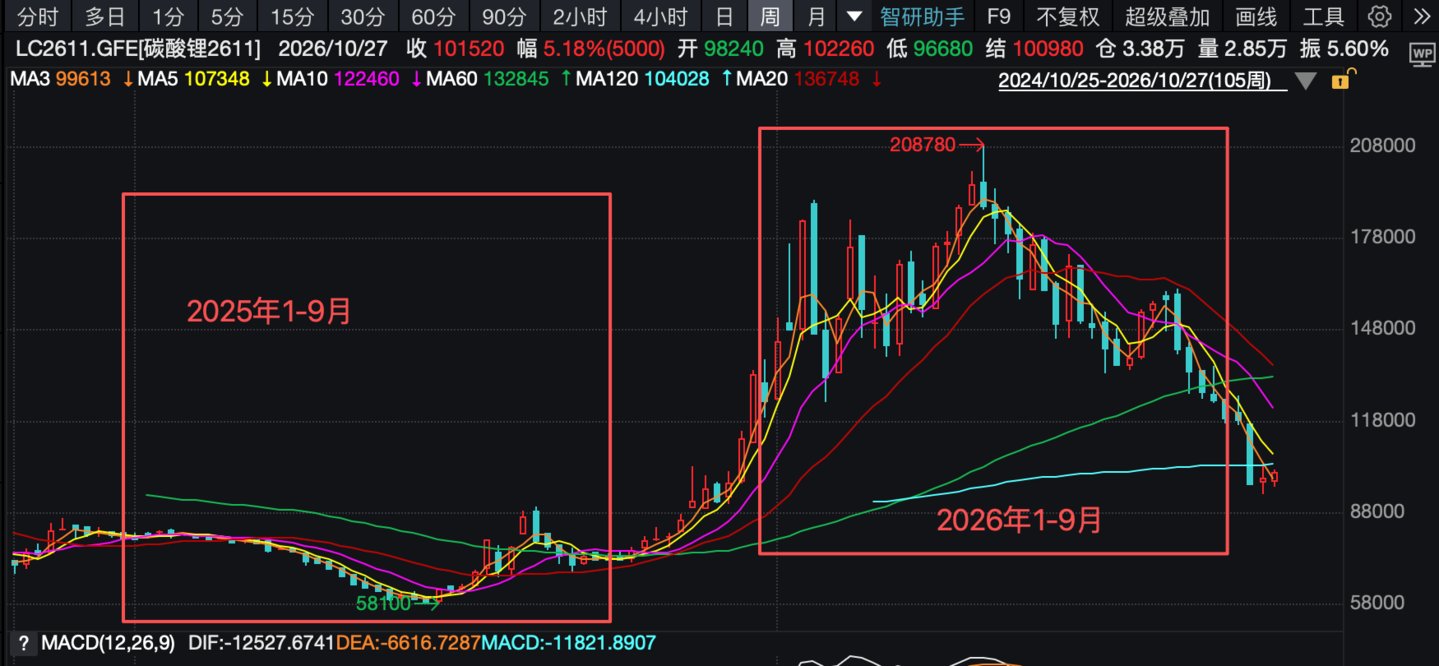This screenshot has height=666, width=1439.
Task: Switch to 多日 chart tab
Action: tap(105, 17)
